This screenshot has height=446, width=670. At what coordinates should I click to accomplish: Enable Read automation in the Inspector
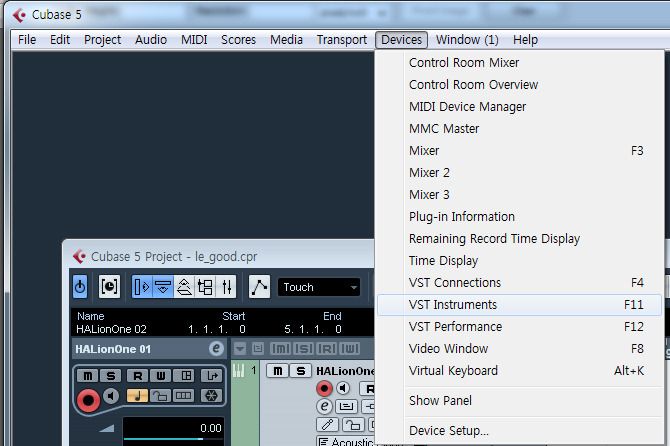tap(138, 376)
